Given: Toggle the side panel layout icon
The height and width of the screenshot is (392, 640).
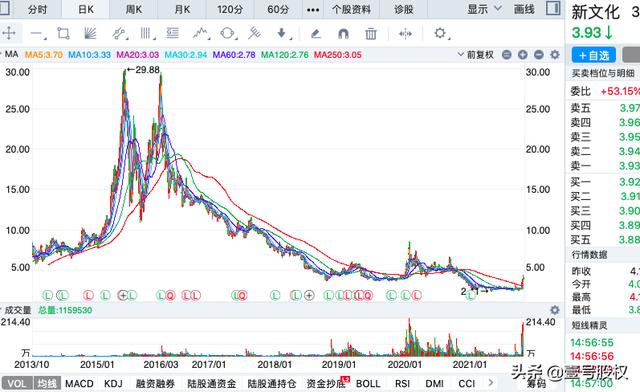Looking at the screenshot, I should click(x=553, y=8).
